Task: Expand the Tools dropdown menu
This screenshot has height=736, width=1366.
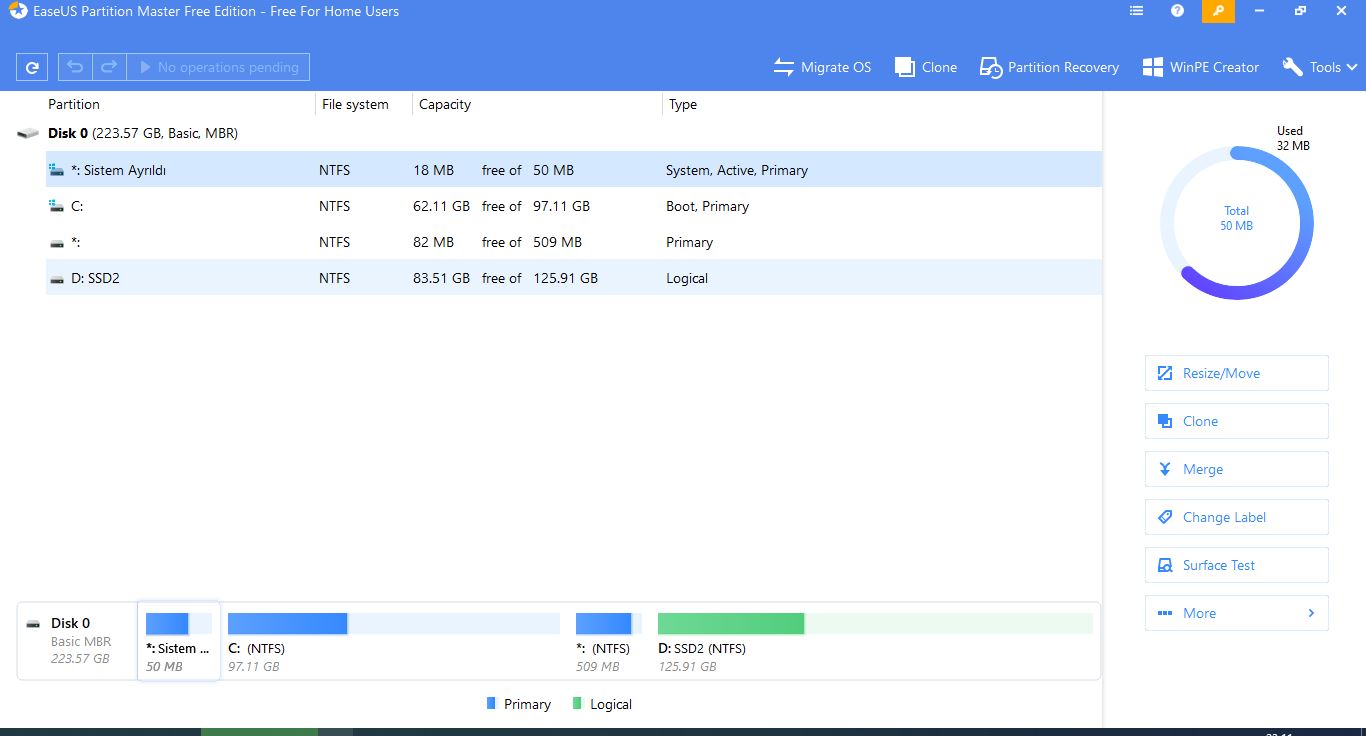Action: 1319,67
